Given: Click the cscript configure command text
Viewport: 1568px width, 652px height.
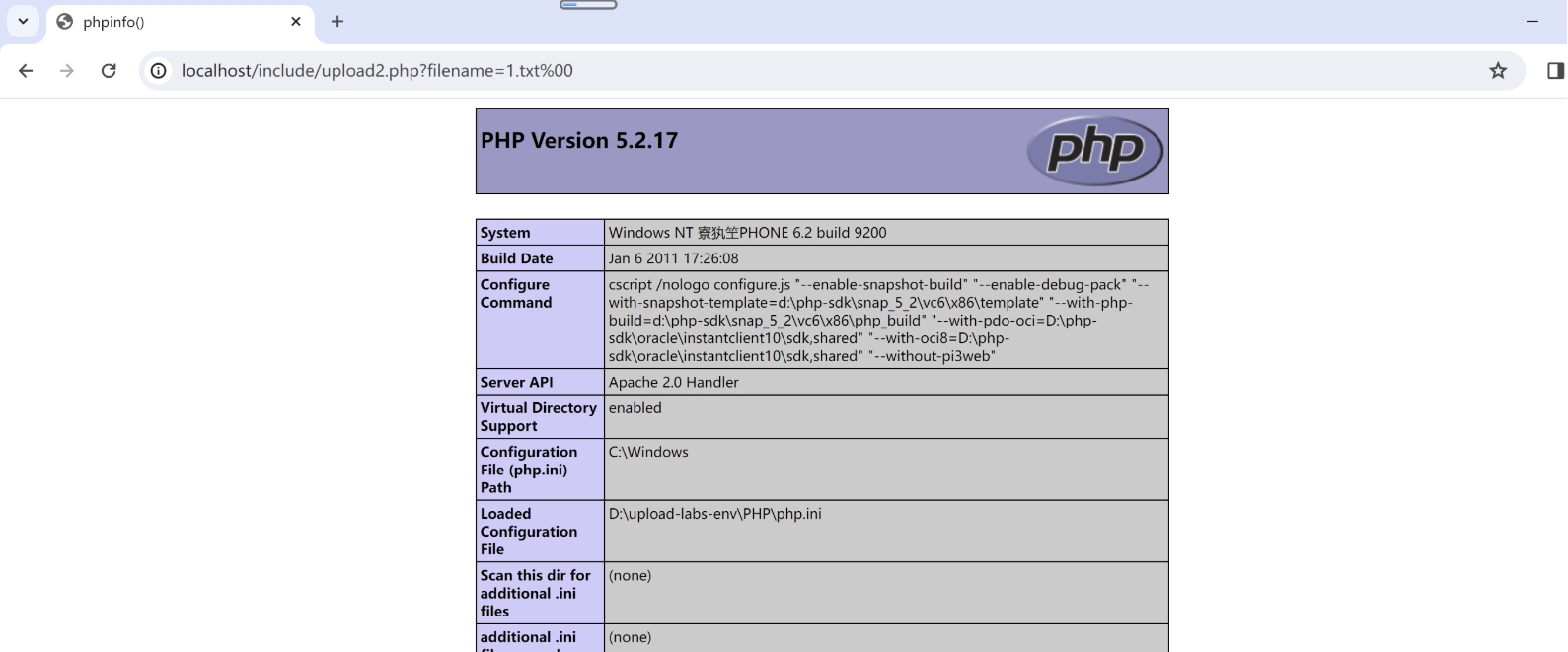Looking at the screenshot, I should coord(878,321).
